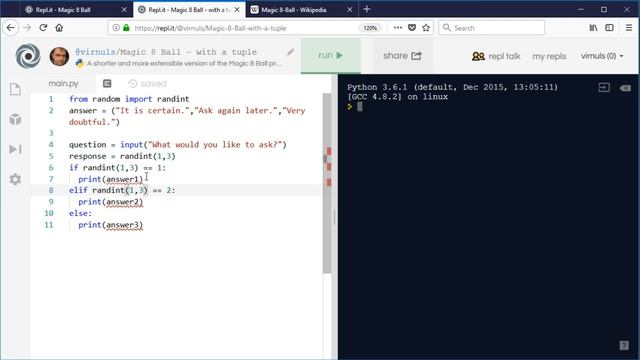Screen dimensions: 640x360
Task: Click the 'else:' code line
Action: pos(80,213)
